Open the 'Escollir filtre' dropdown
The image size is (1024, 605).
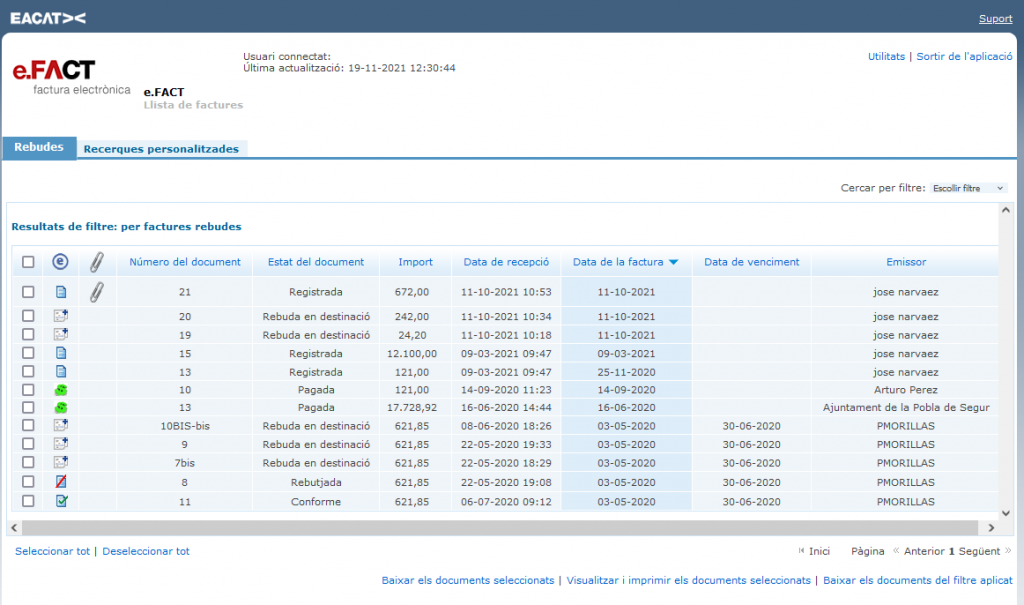coord(968,188)
